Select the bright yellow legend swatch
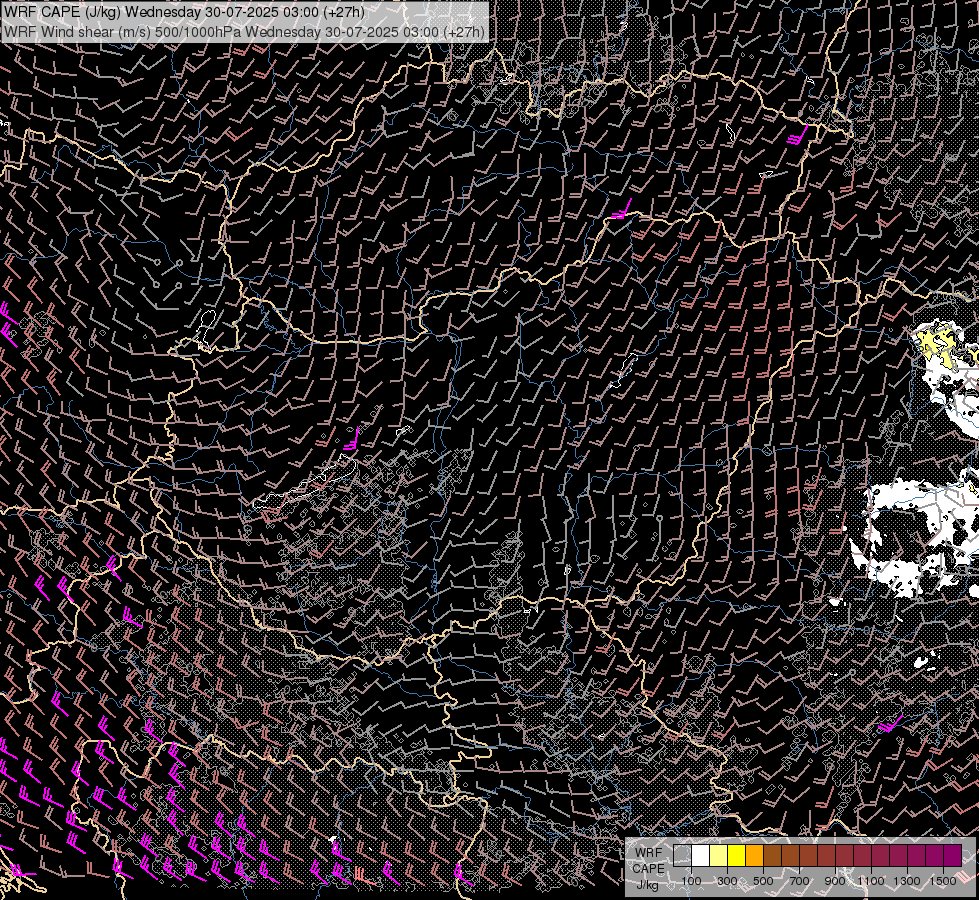This screenshot has width=979, height=900. [x=737, y=856]
